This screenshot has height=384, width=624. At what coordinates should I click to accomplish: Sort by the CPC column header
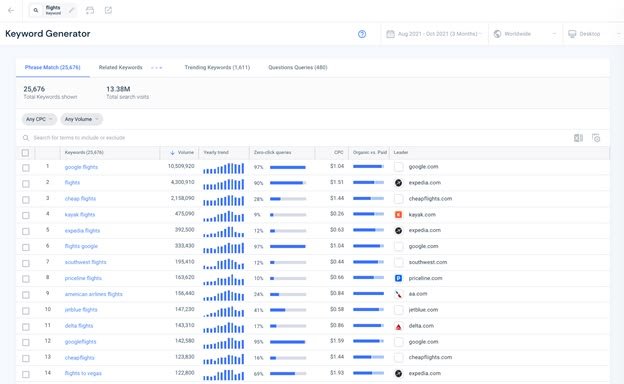(339, 152)
